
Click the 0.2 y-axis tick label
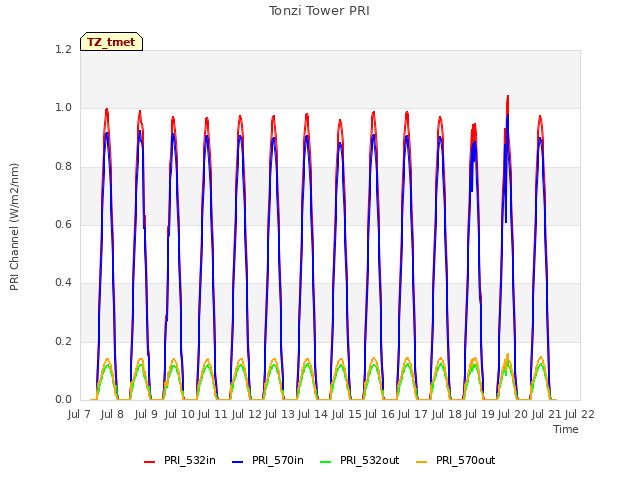click(63, 341)
